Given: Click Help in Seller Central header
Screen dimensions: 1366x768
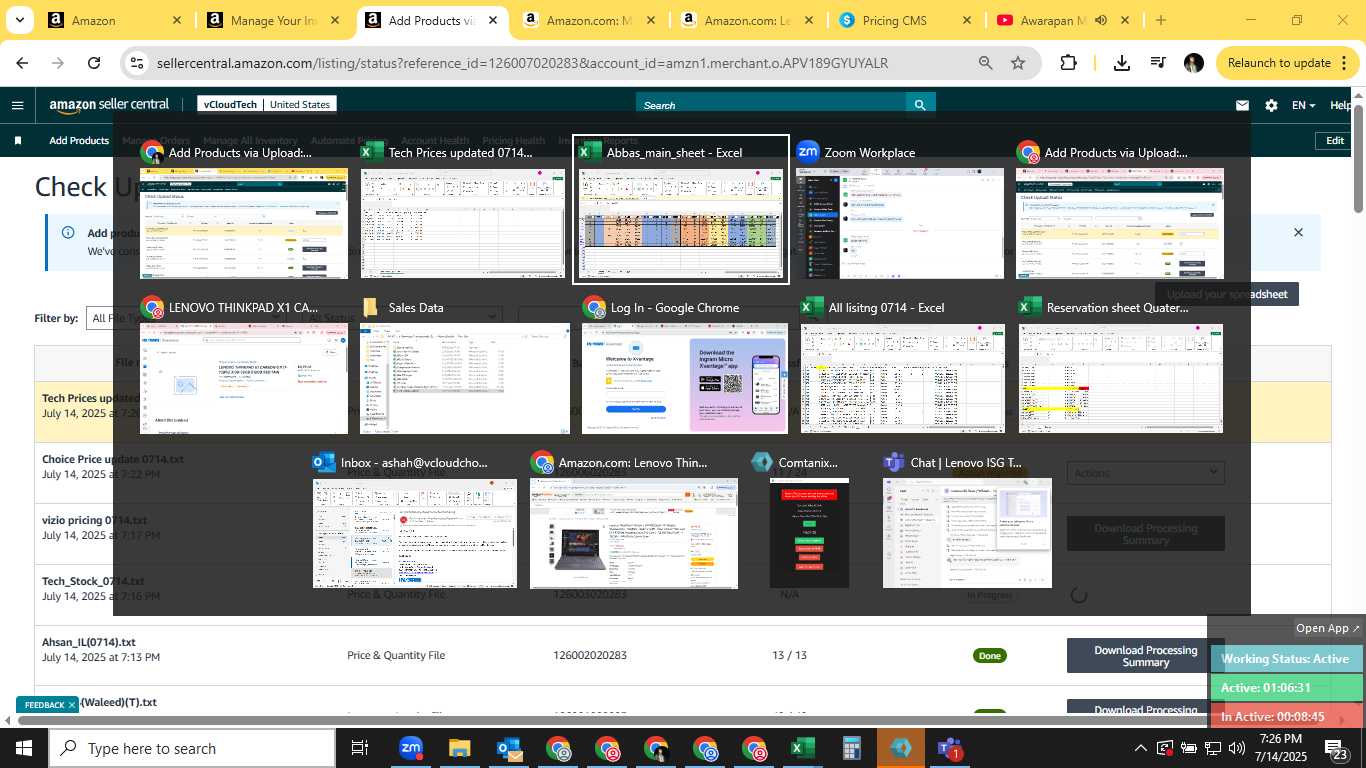Looking at the screenshot, I should coord(1342,105).
